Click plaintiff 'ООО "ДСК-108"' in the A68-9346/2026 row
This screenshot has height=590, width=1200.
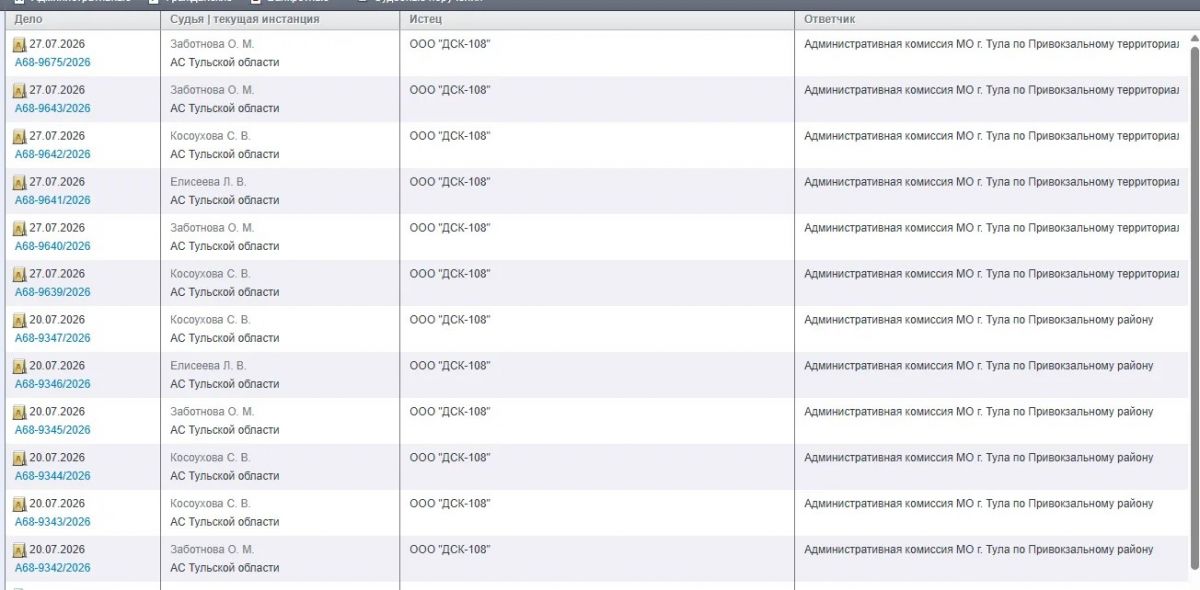click(x=450, y=366)
